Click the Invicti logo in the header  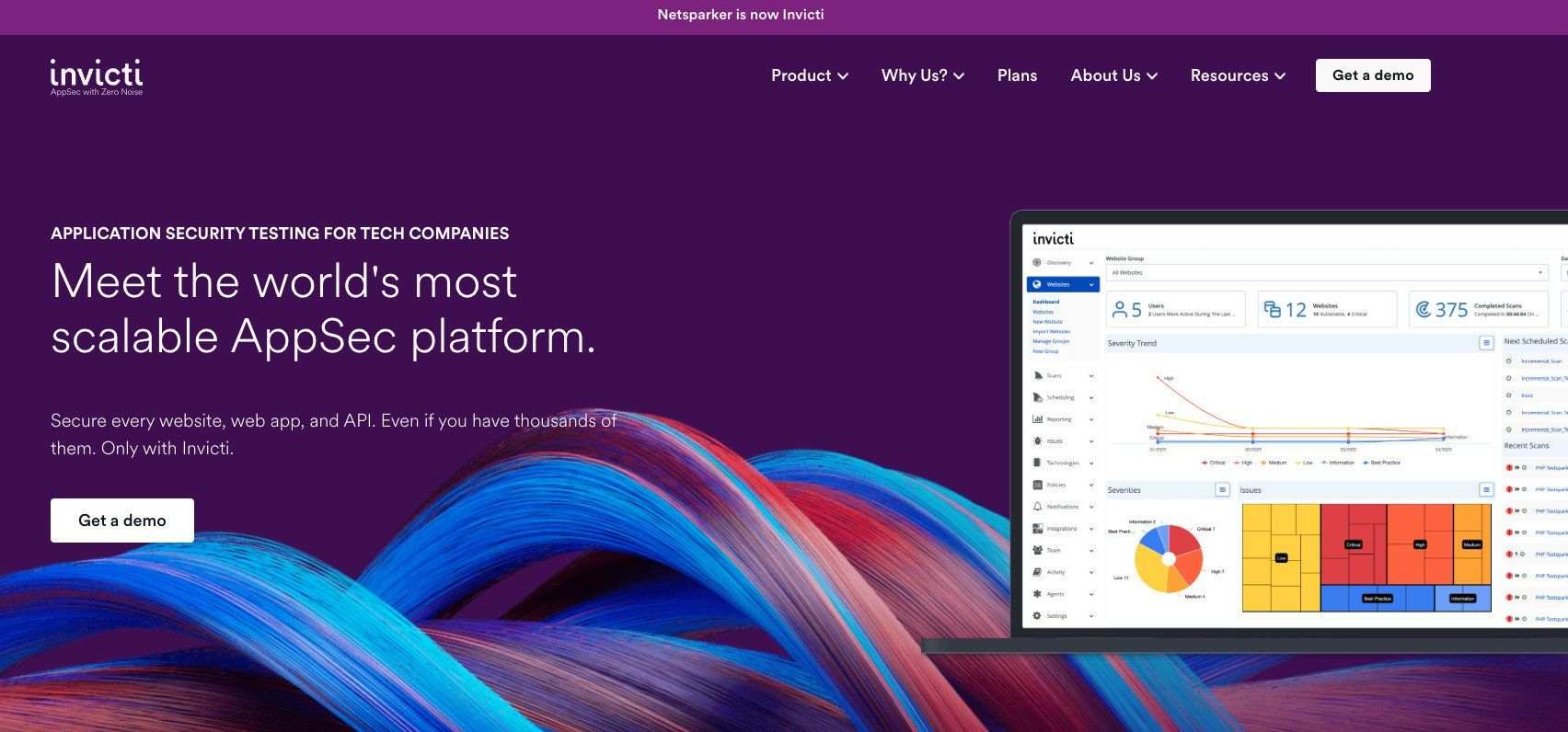pyautogui.click(x=97, y=77)
